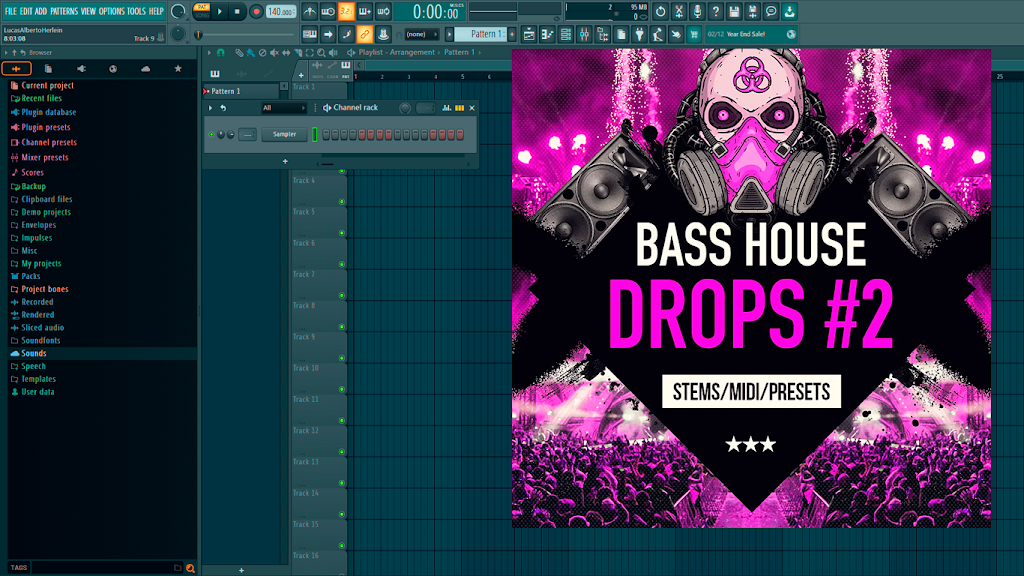Add new pattern with the plus button
Viewport: 1024px width, 576px height.
(x=512, y=34)
